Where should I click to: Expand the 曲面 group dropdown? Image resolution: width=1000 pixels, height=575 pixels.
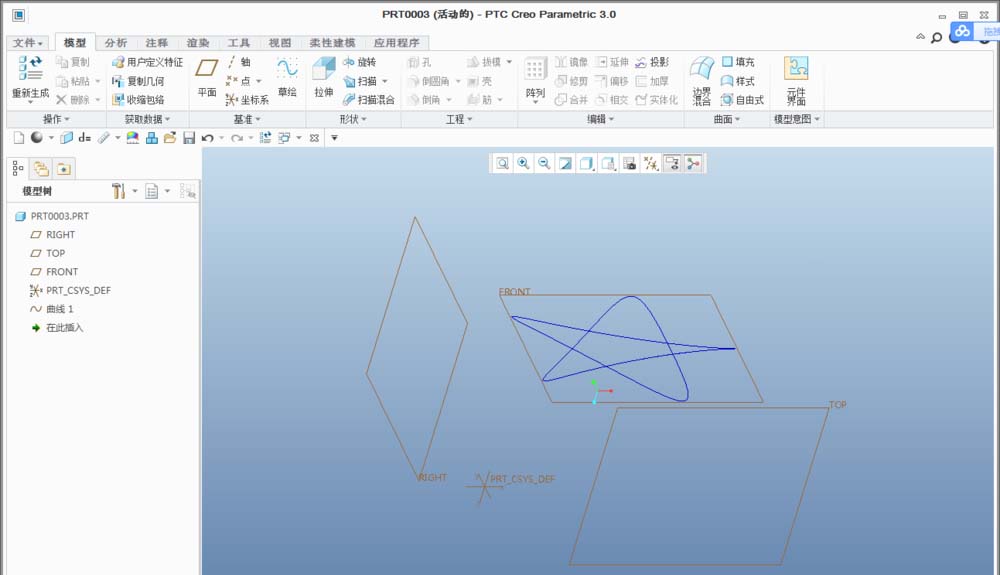(x=727, y=119)
